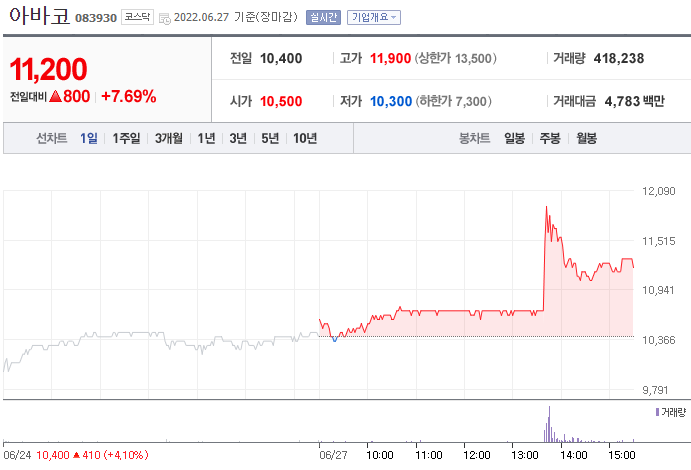Viewport: 691px width, 470px height.
Task: Click the 12:00 time axis label
Action: pyautogui.click(x=477, y=455)
